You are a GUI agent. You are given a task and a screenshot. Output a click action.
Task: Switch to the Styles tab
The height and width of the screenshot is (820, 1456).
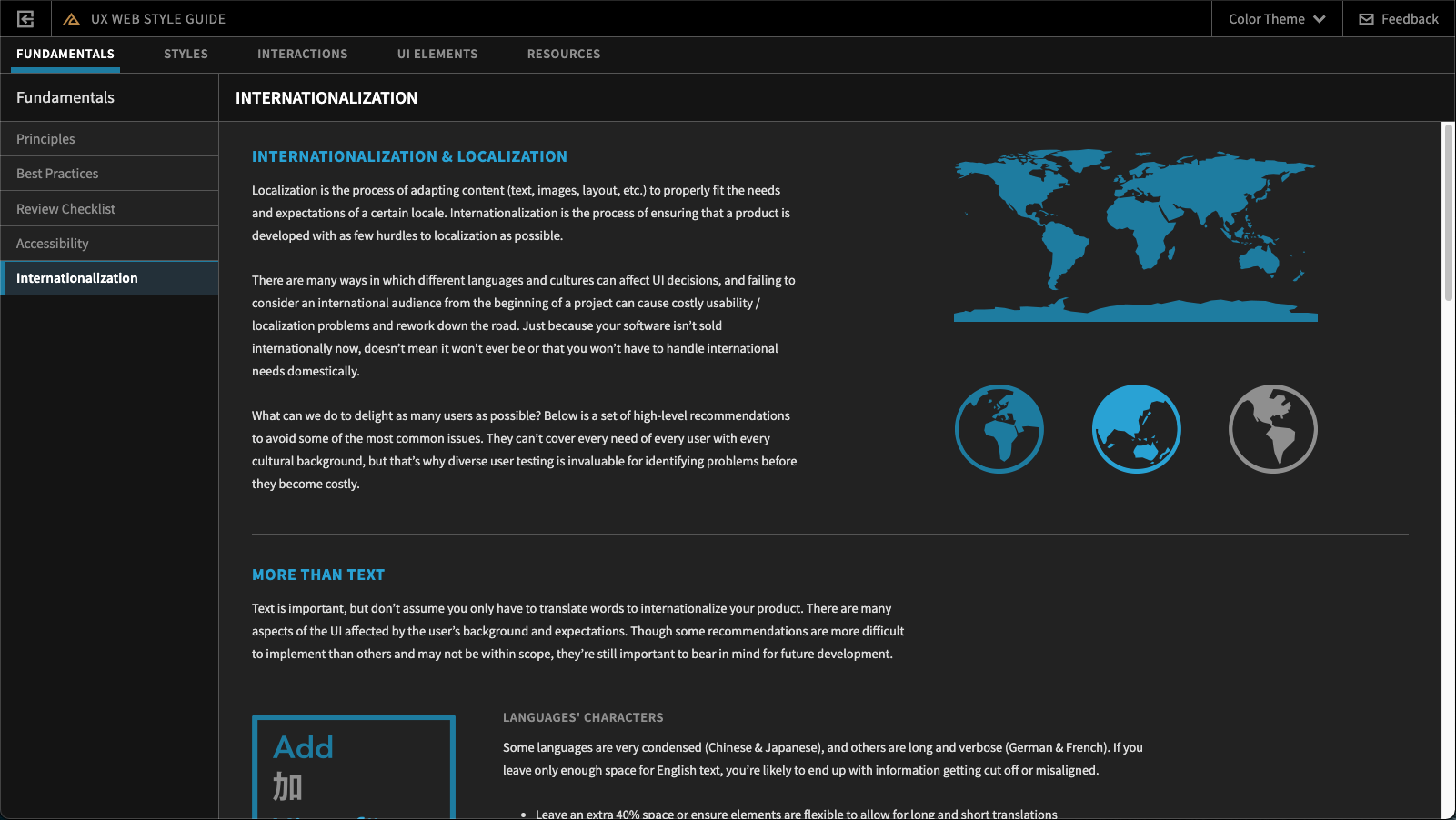[x=186, y=55]
